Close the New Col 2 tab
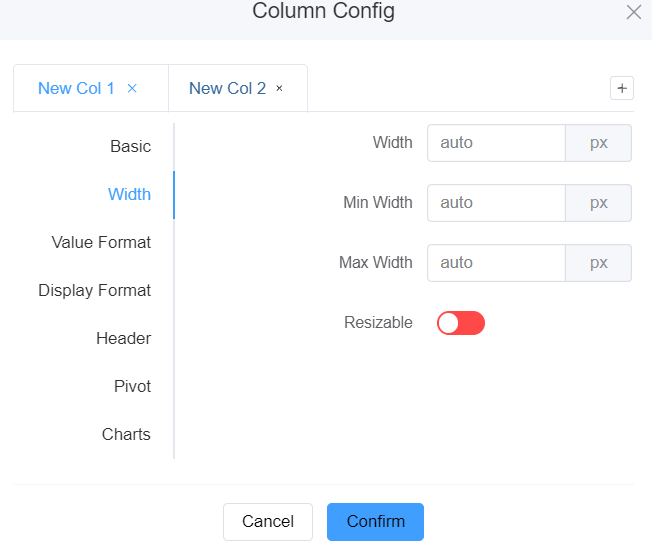The width and height of the screenshot is (652, 547). (x=279, y=88)
